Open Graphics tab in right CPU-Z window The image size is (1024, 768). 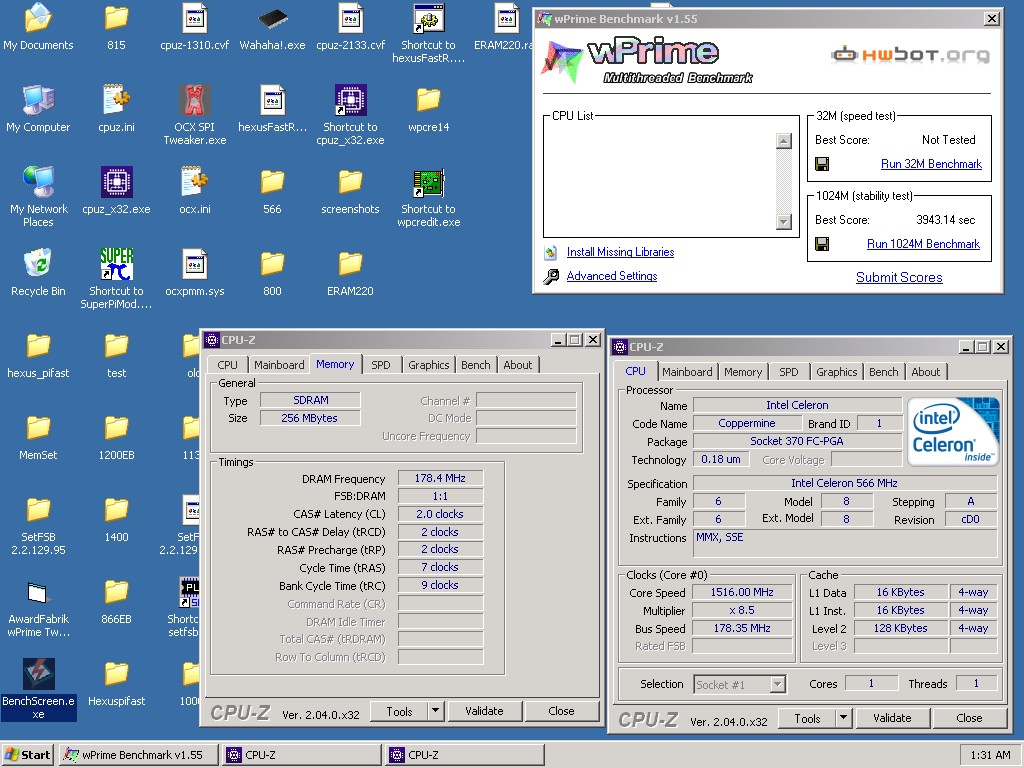point(836,372)
